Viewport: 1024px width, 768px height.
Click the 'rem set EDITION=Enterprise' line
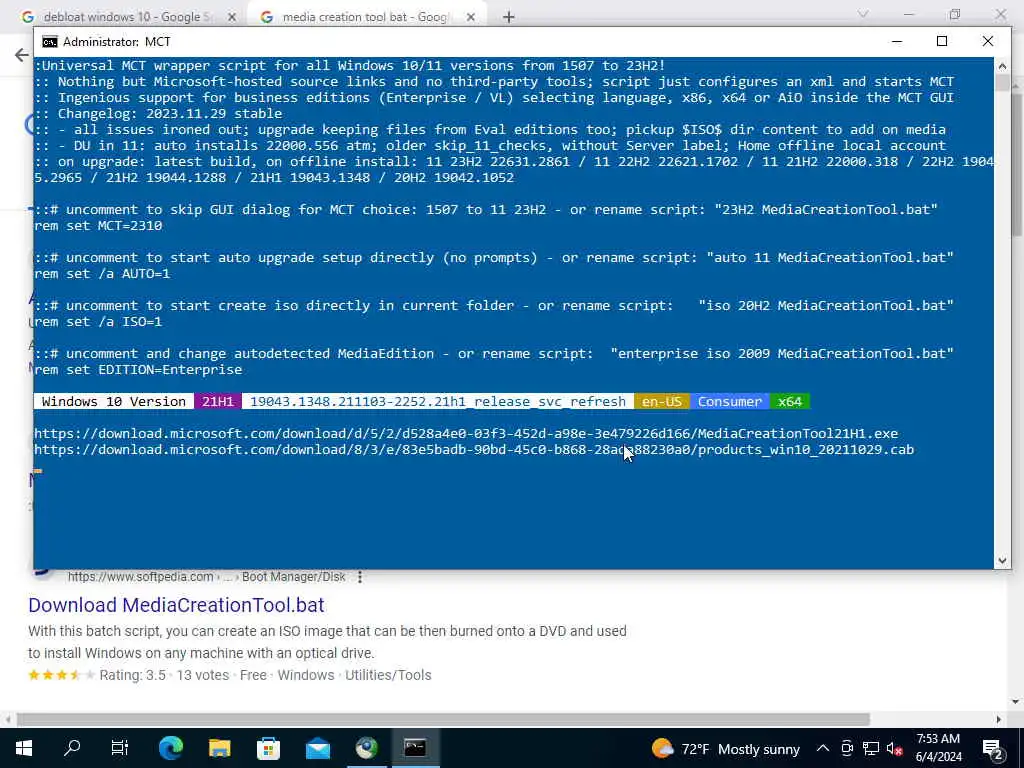138,370
